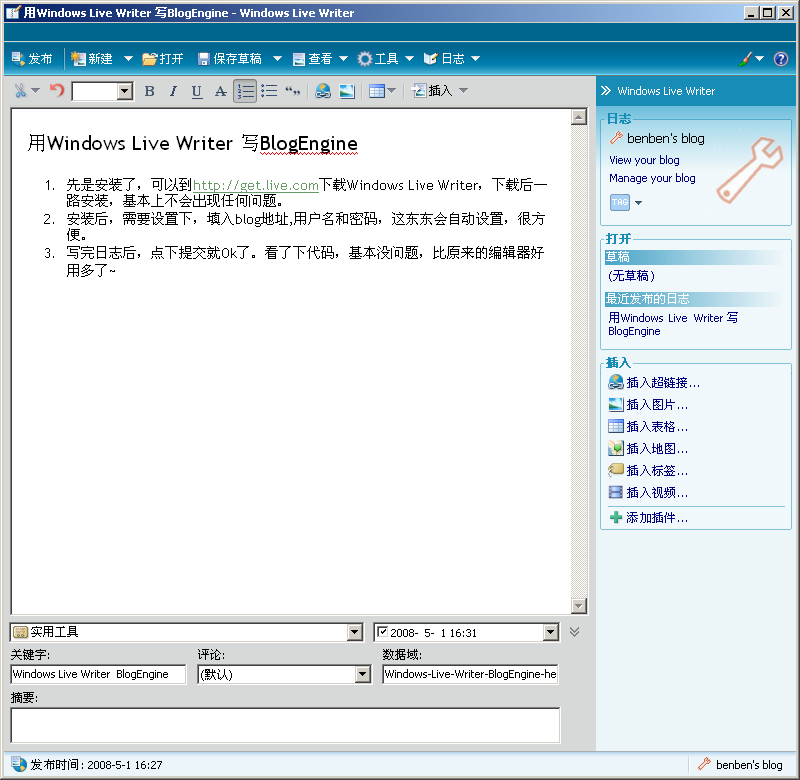Uncheck the publish date checkbox

pyautogui.click(x=382, y=632)
